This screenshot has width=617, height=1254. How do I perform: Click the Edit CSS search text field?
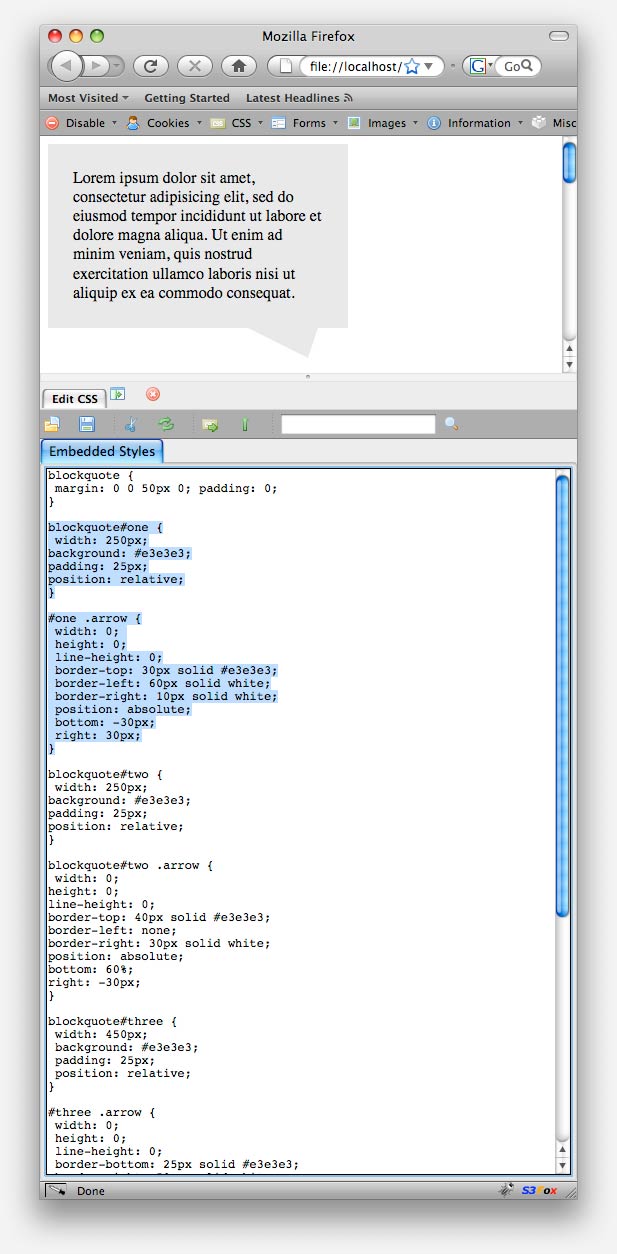click(x=358, y=425)
